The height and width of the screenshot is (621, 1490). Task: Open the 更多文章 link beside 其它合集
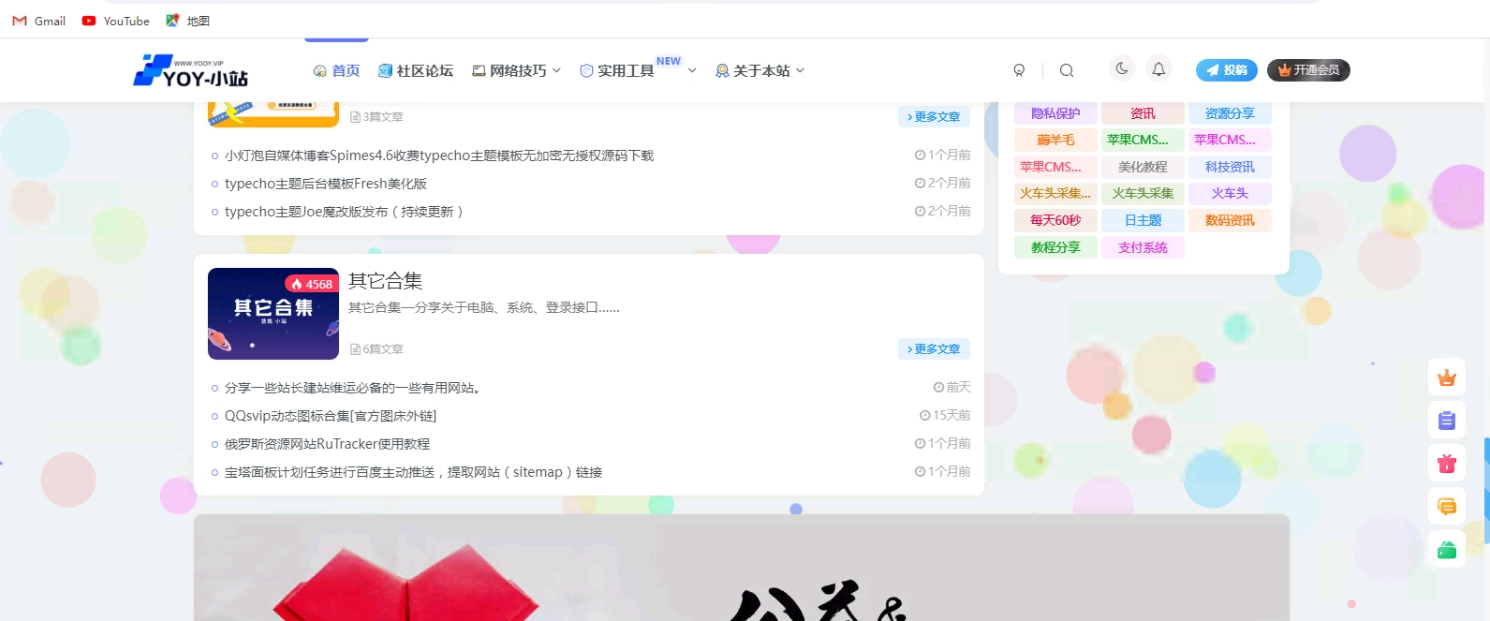pyautogui.click(x=934, y=348)
